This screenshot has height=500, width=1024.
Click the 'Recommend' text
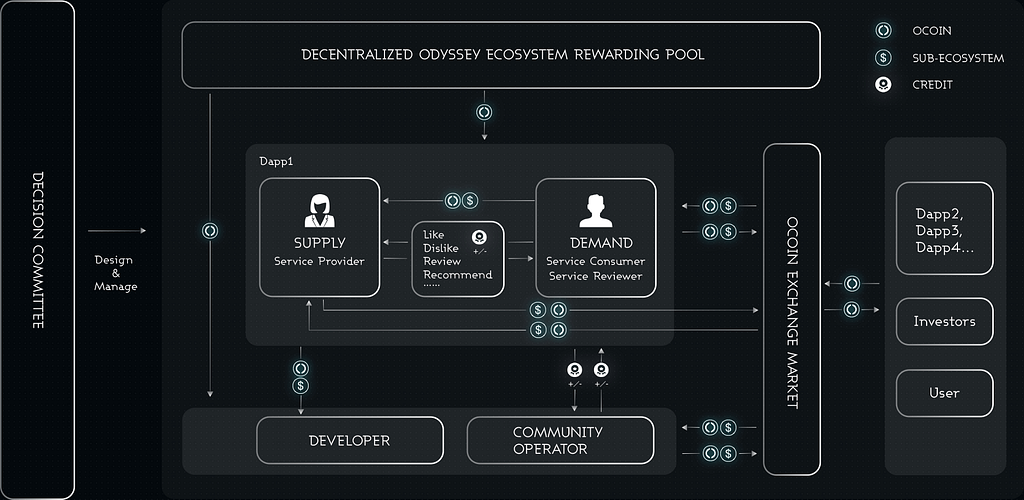pos(458,275)
